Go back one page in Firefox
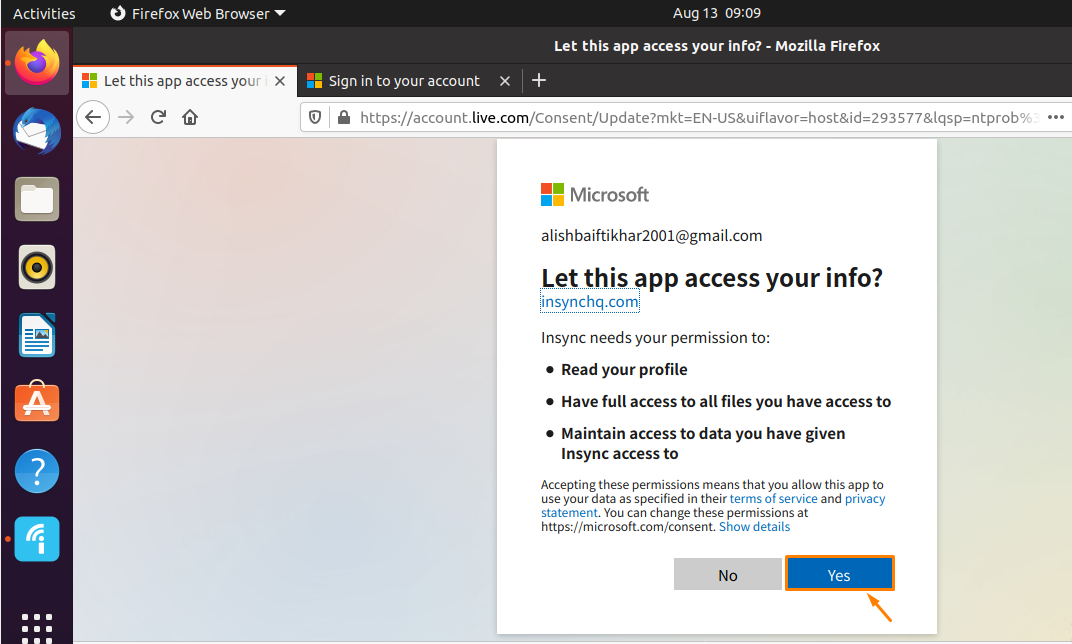This screenshot has height=644, width=1072. 93,118
